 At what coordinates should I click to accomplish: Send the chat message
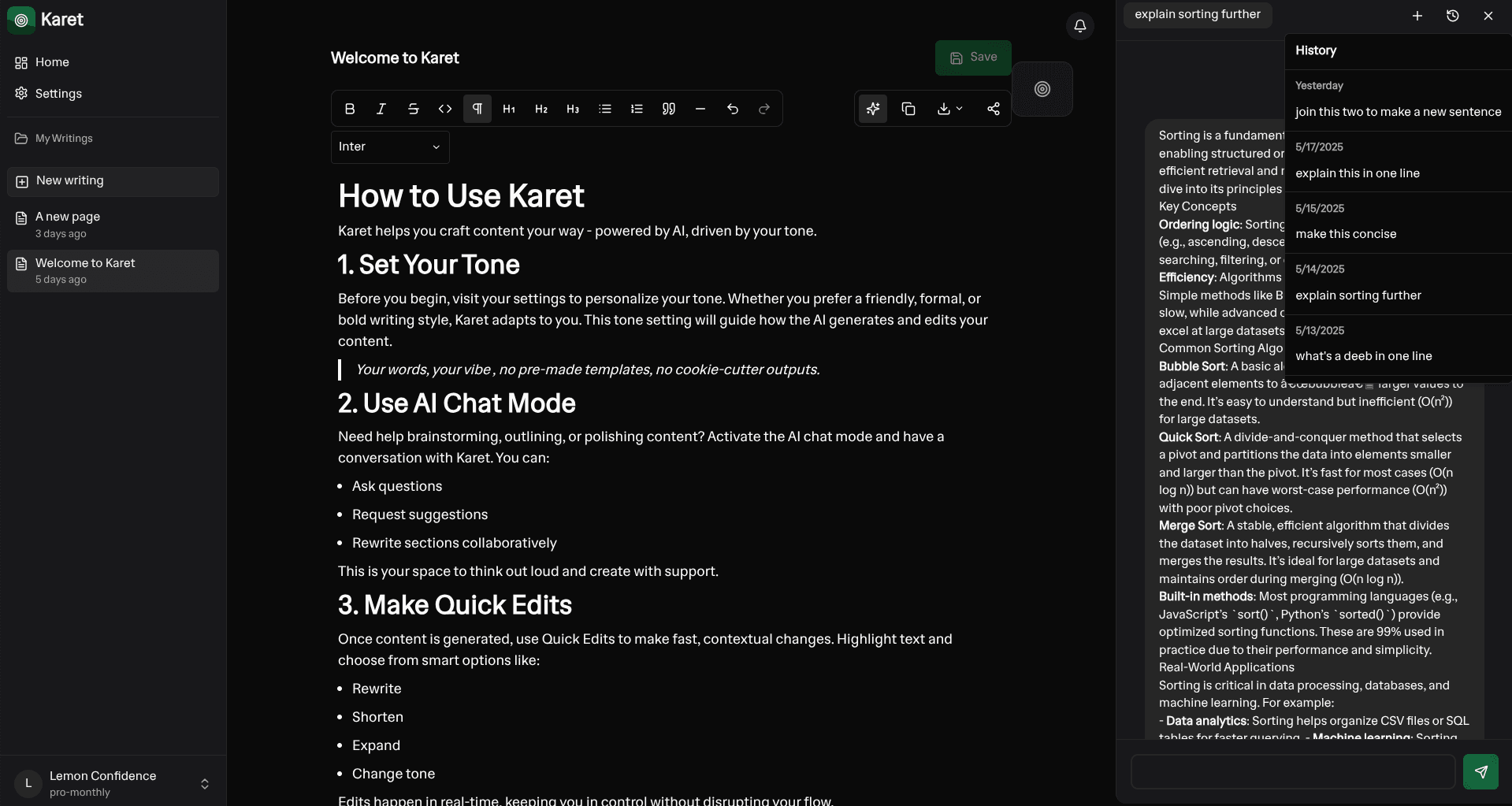pyautogui.click(x=1480, y=771)
